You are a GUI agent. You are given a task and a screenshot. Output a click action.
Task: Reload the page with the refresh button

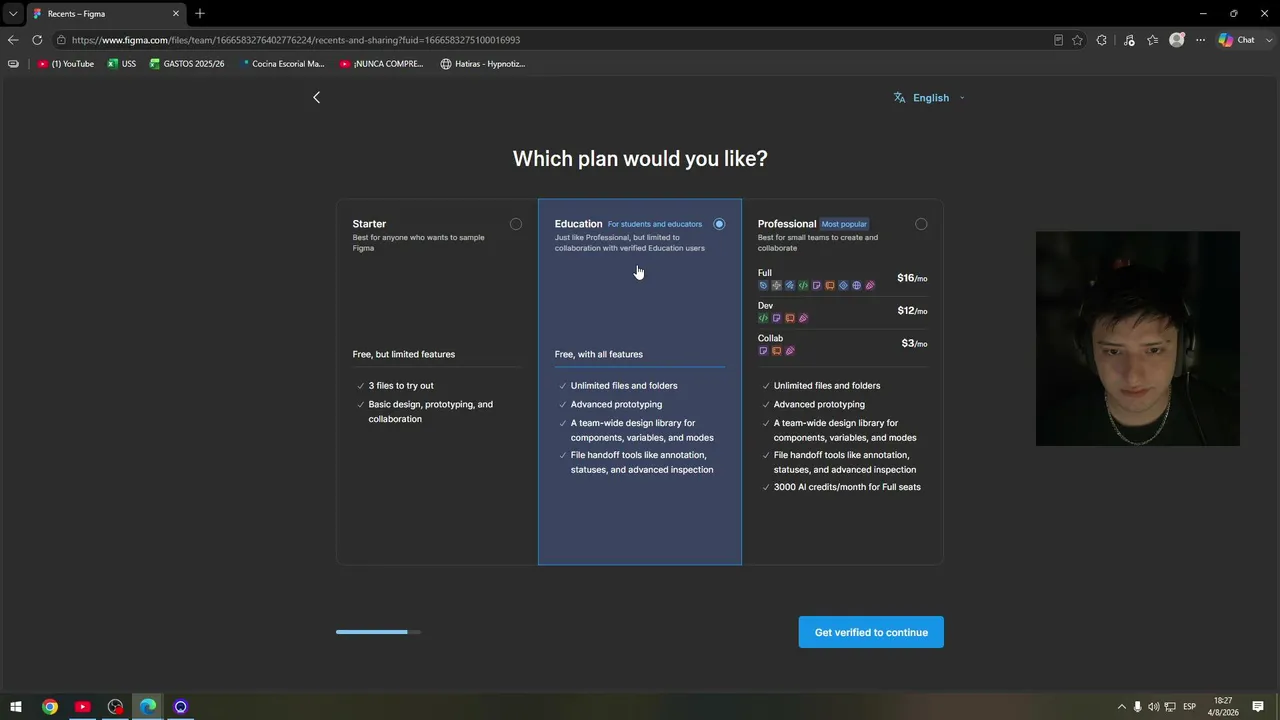37,40
